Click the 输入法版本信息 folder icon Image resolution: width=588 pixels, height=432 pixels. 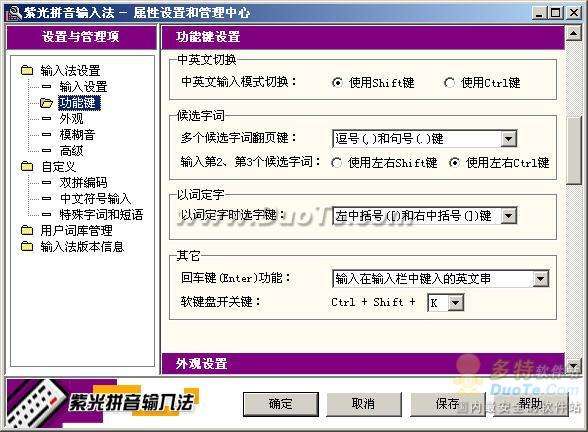coord(27,246)
